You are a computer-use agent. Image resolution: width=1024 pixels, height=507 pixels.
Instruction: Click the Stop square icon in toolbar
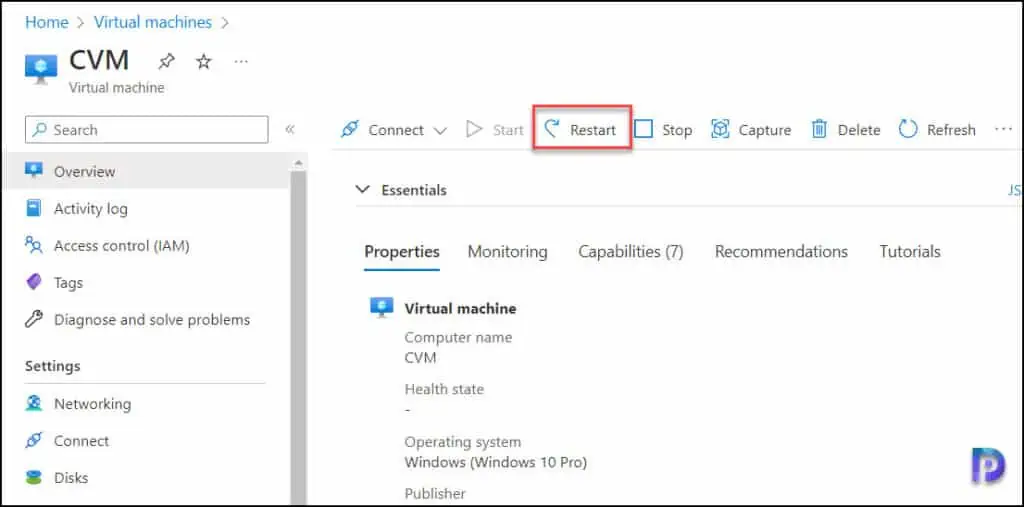pos(644,129)
